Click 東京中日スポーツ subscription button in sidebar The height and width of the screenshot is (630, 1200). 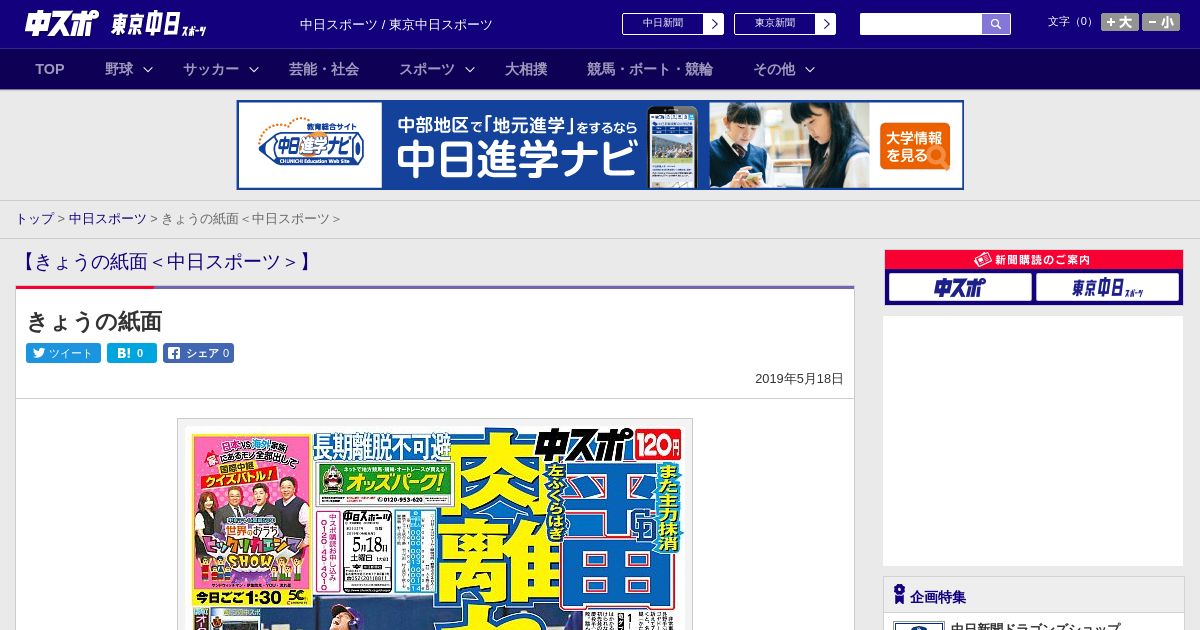(x=1107, y=288)
